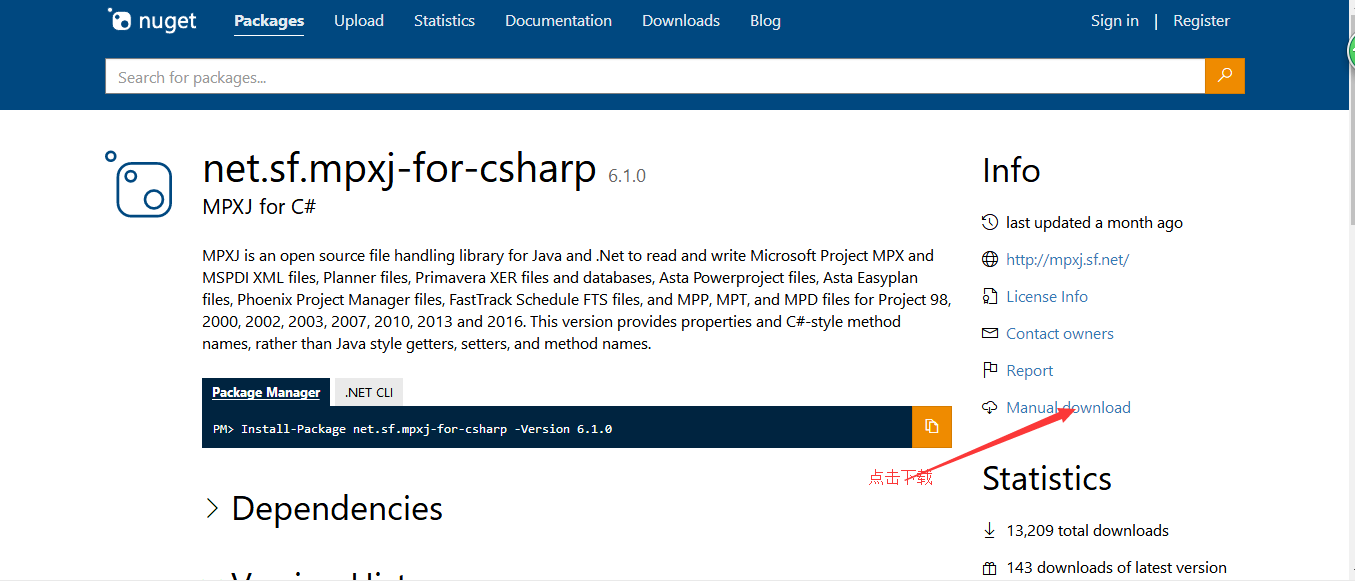Click the Register link
Image resolution: width=1355 pixels, height=581 pixels.
click(x=1202, y=20)
